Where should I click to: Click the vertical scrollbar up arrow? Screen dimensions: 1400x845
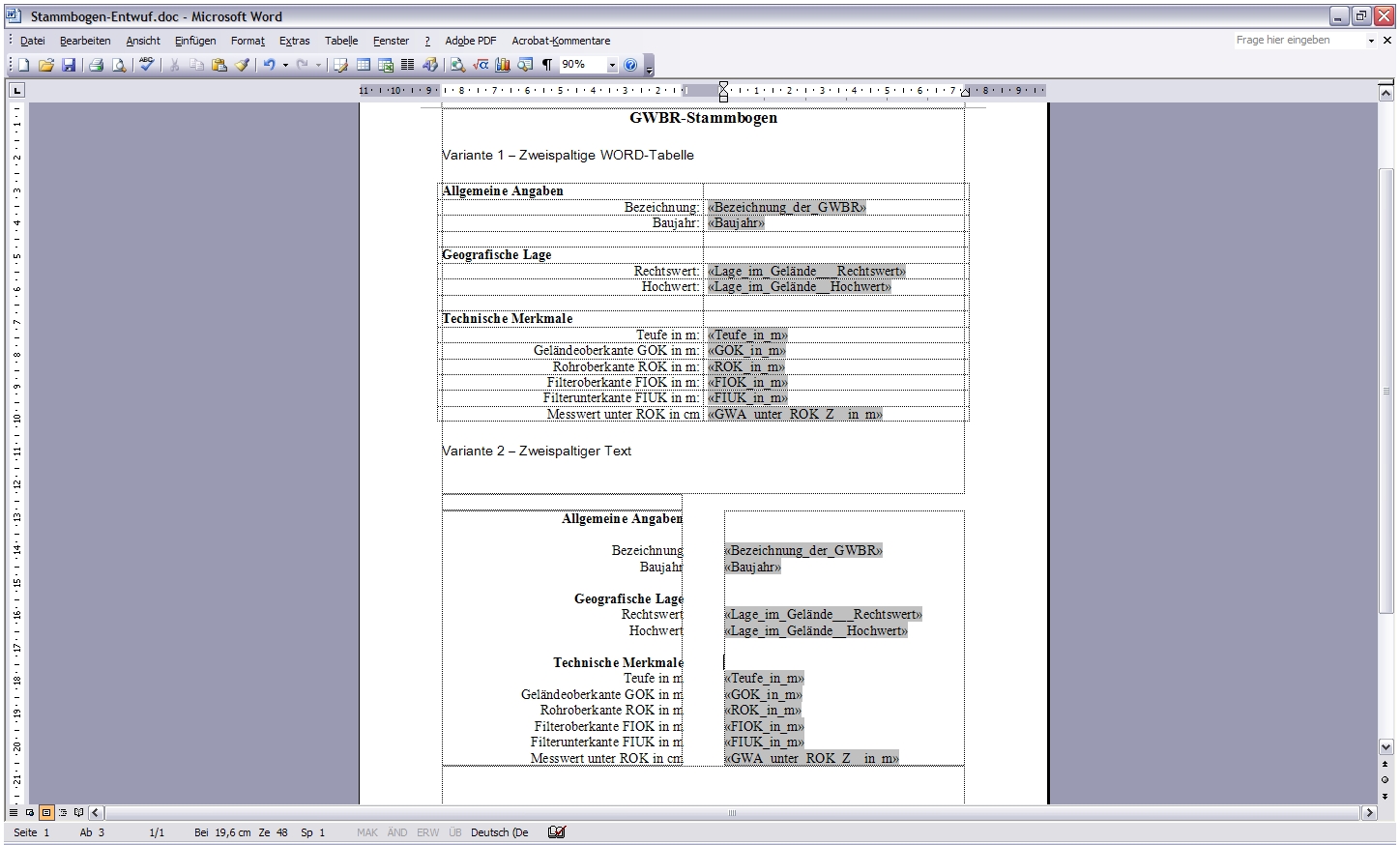click(x=1385, y=93)
